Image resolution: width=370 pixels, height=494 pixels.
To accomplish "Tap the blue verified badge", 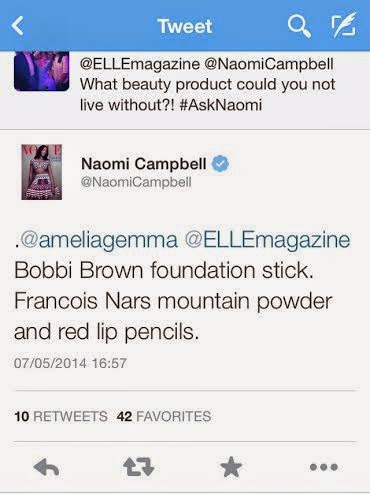I will pos(220,164).
